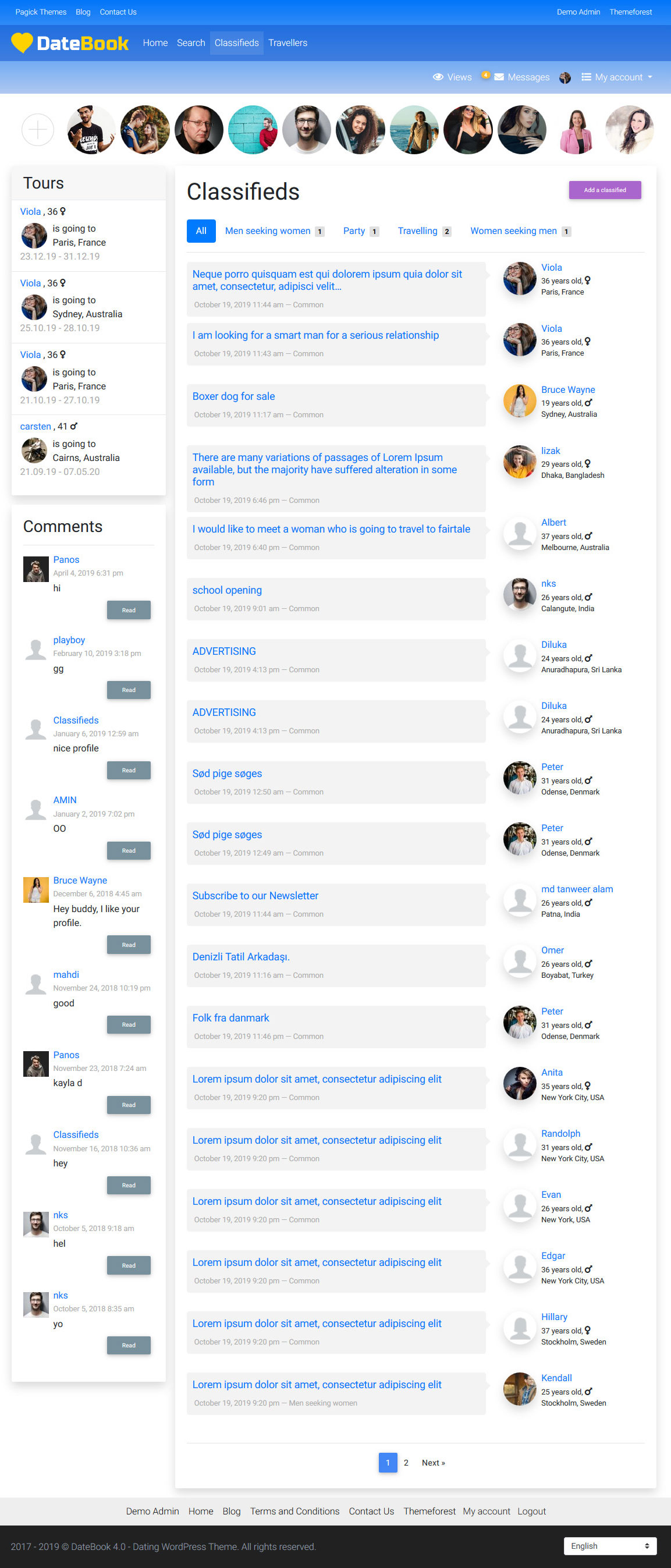Click the Next pagination link
The height and width of the screenshot is (1568, 671).
point(433,1463)
